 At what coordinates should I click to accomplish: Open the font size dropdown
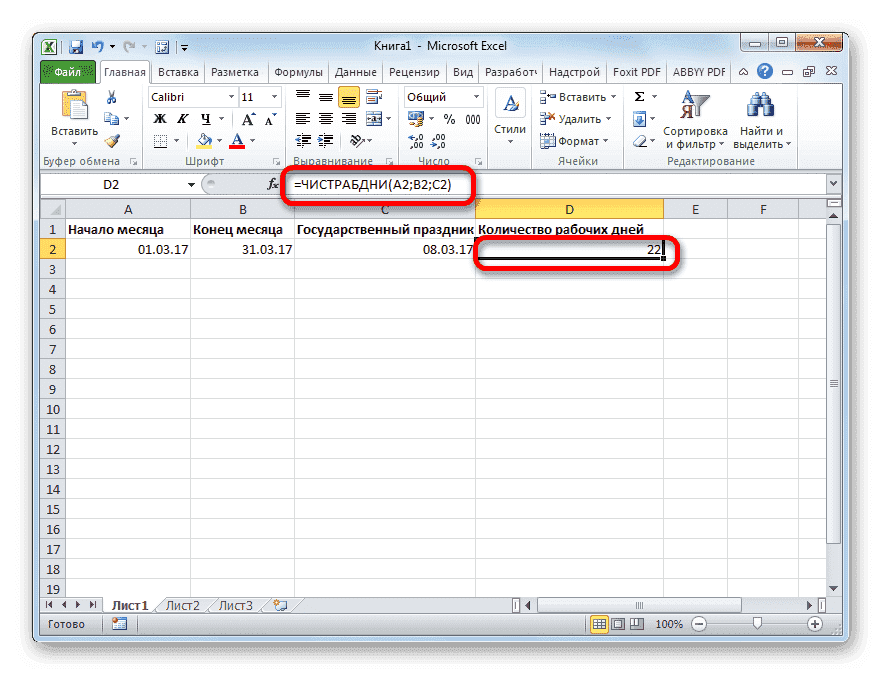point(272,97)
